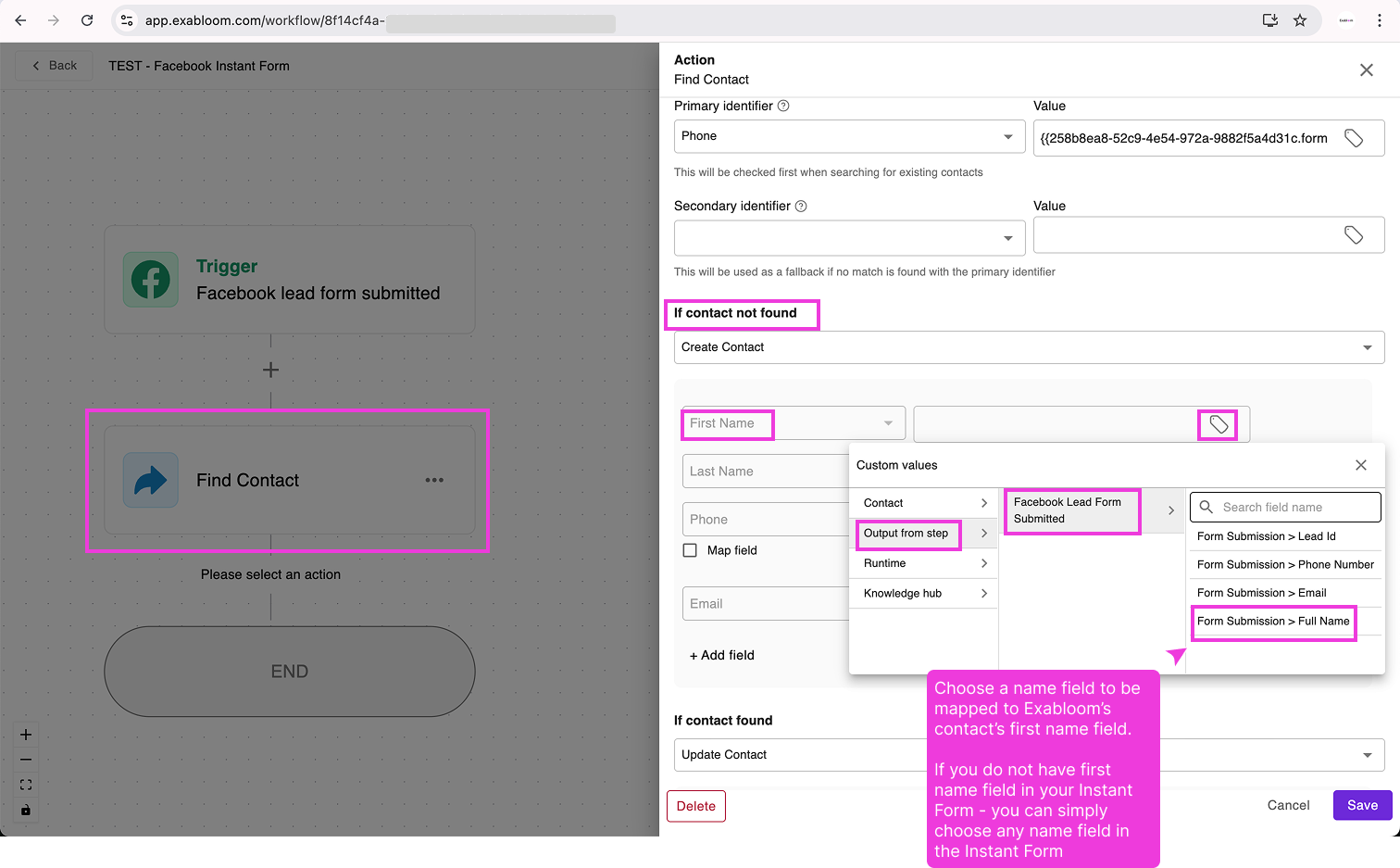Click the + Add field link
The width and height of the screenshot is (1400, 868).
721,655
